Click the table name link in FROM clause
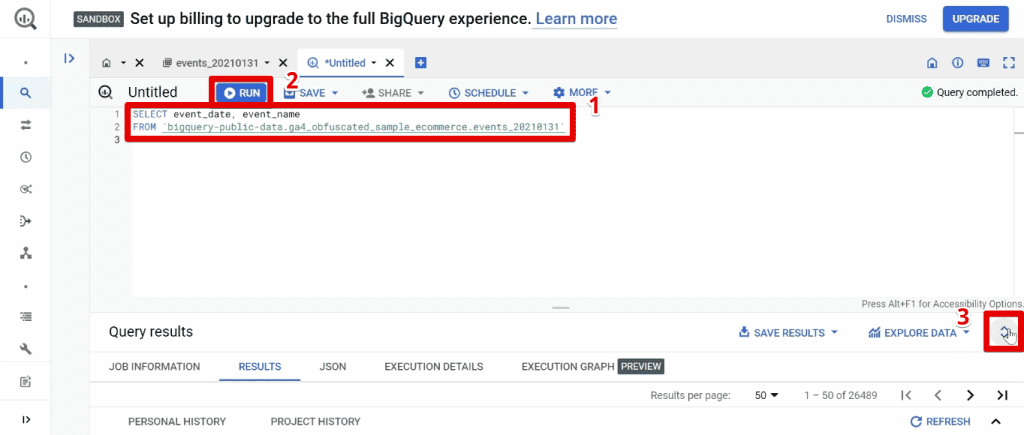Image resolution: width=1024 pixels, height=435 pixels. [x=363, y=127]
